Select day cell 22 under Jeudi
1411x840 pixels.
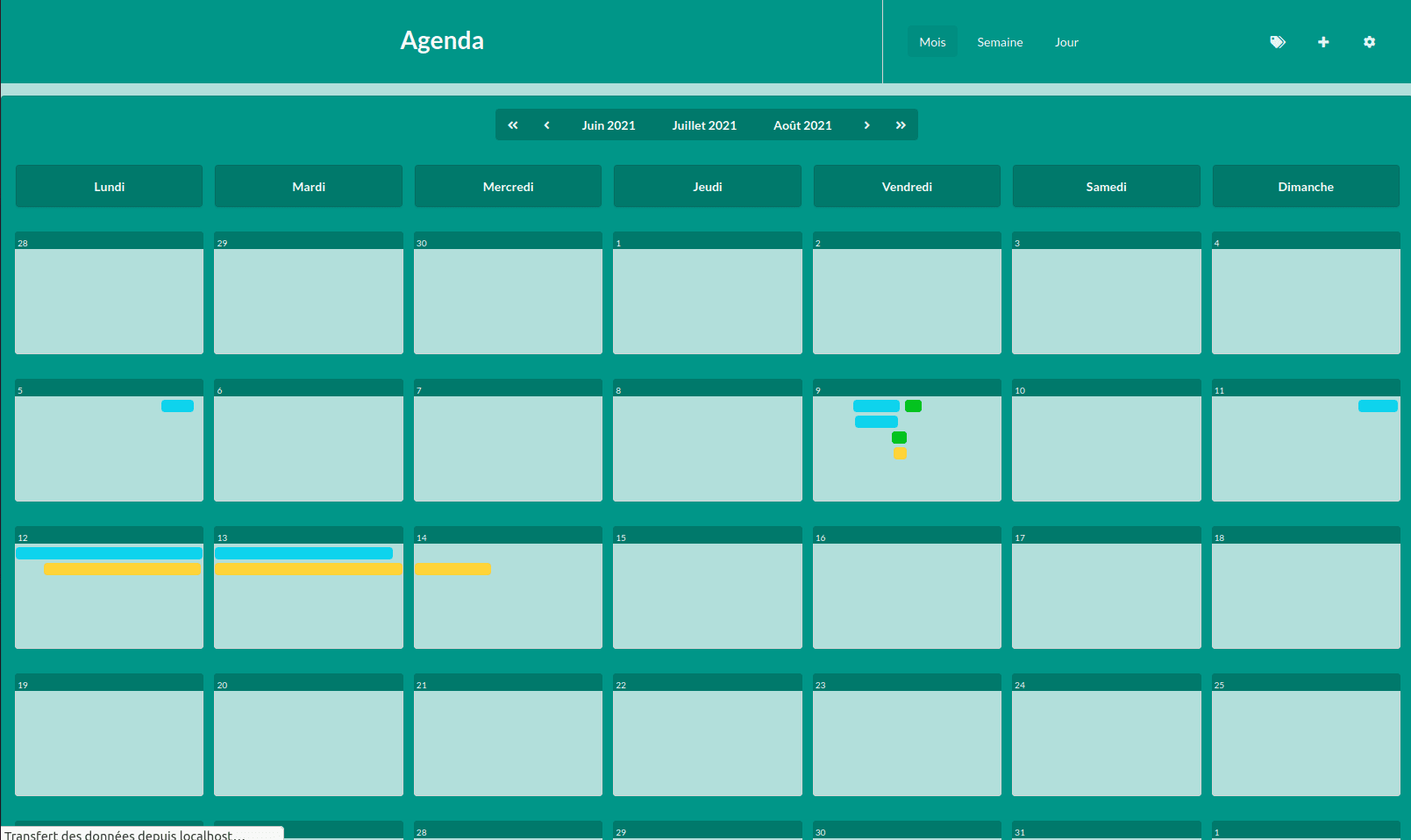(708, 735)
